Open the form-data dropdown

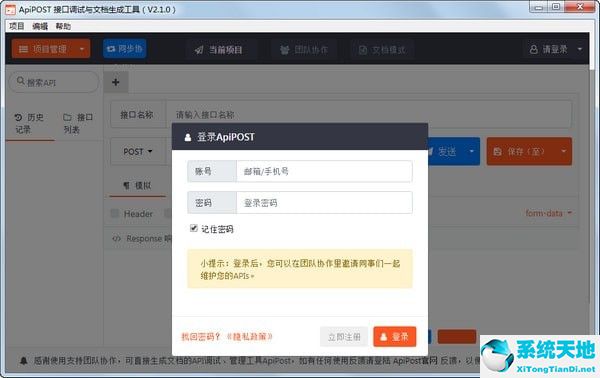tap(548, 213)
